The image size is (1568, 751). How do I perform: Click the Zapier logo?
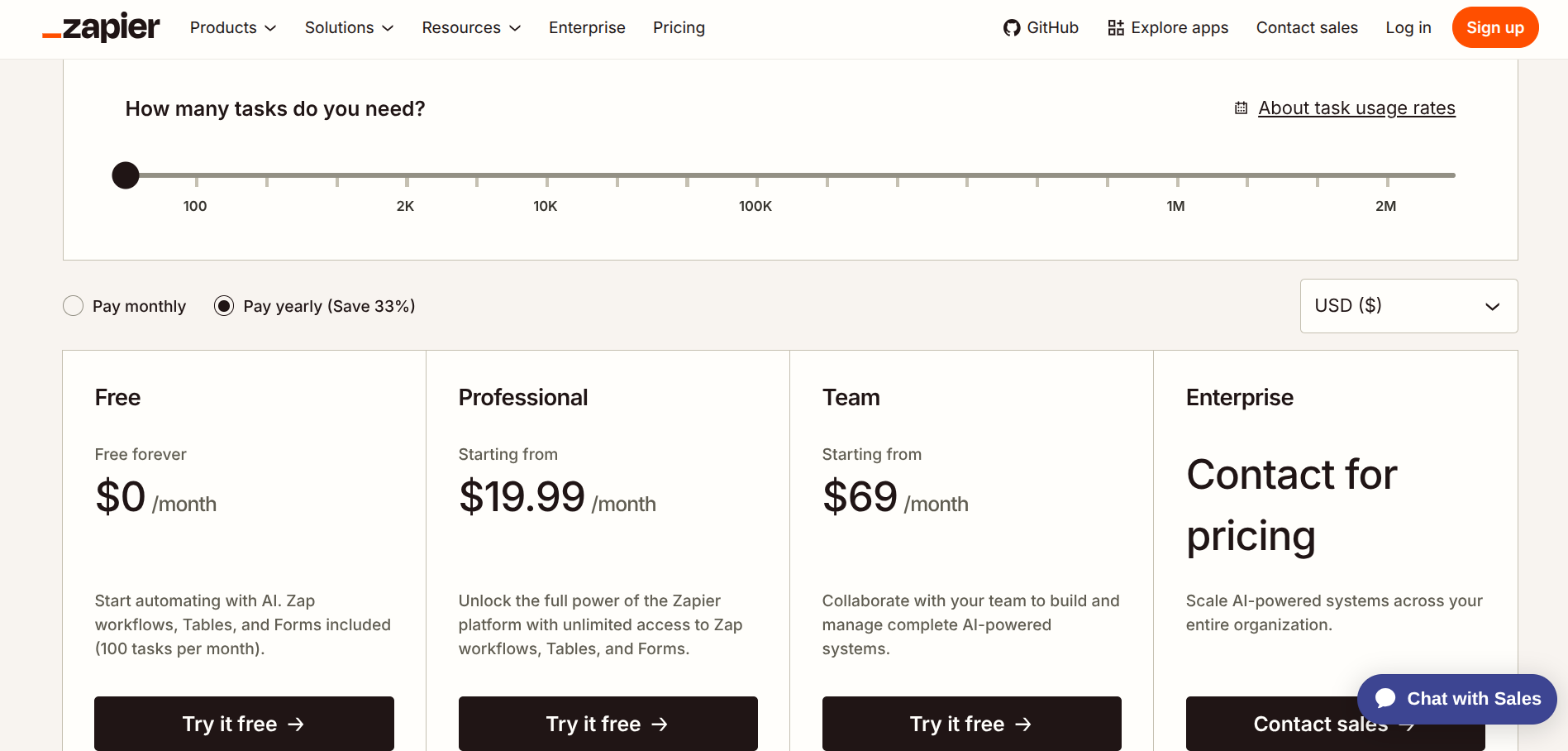tap(101, 27)
